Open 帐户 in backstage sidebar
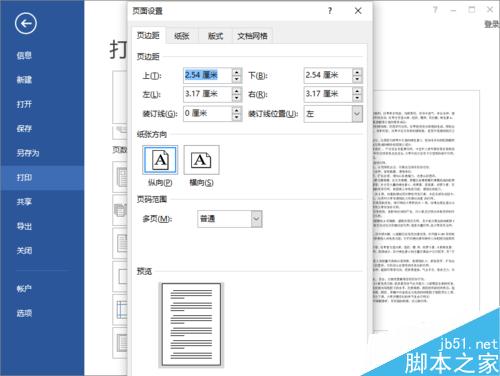Viewport: 500px width, 376px height. coord(24,289)
